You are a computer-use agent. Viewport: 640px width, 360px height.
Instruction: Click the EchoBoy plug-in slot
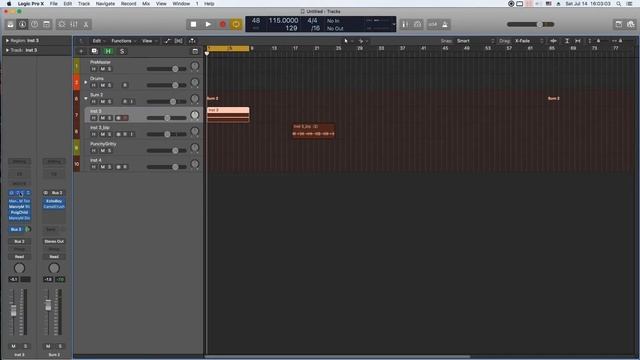[x=54, y=201]
